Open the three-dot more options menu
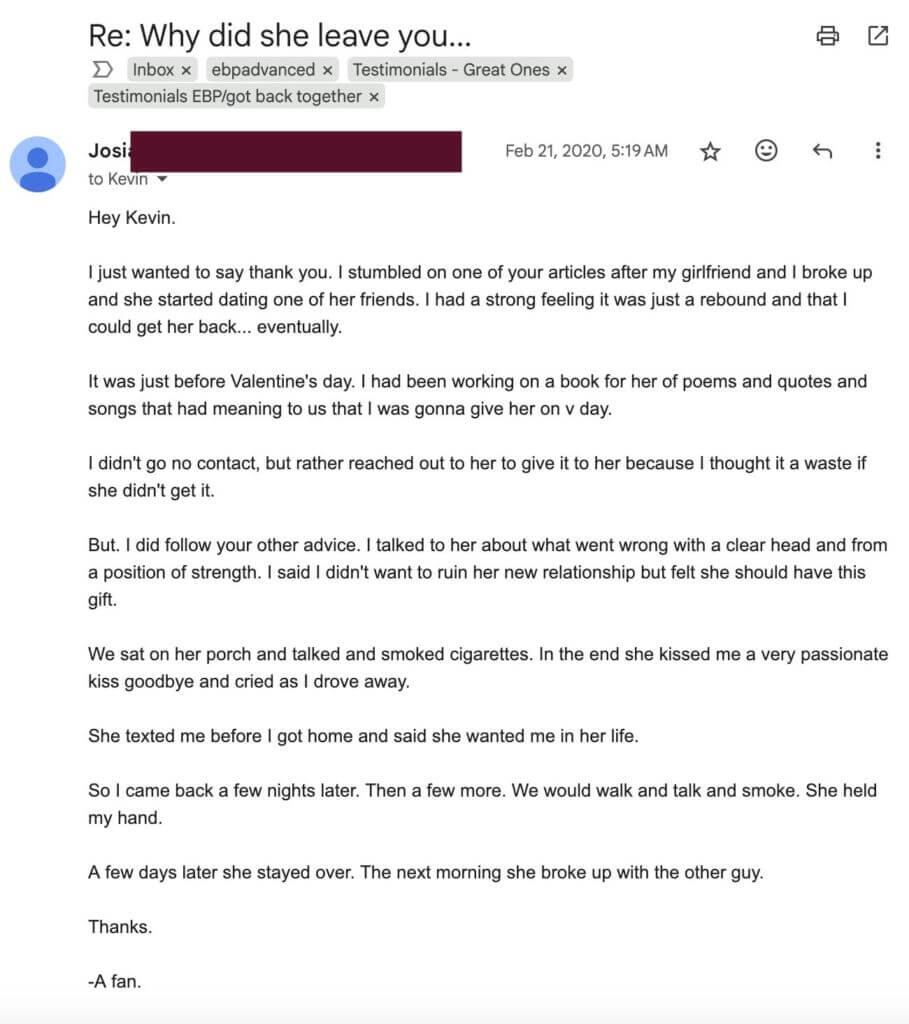This screenshot has height=1024, width=909. [878, 151]
